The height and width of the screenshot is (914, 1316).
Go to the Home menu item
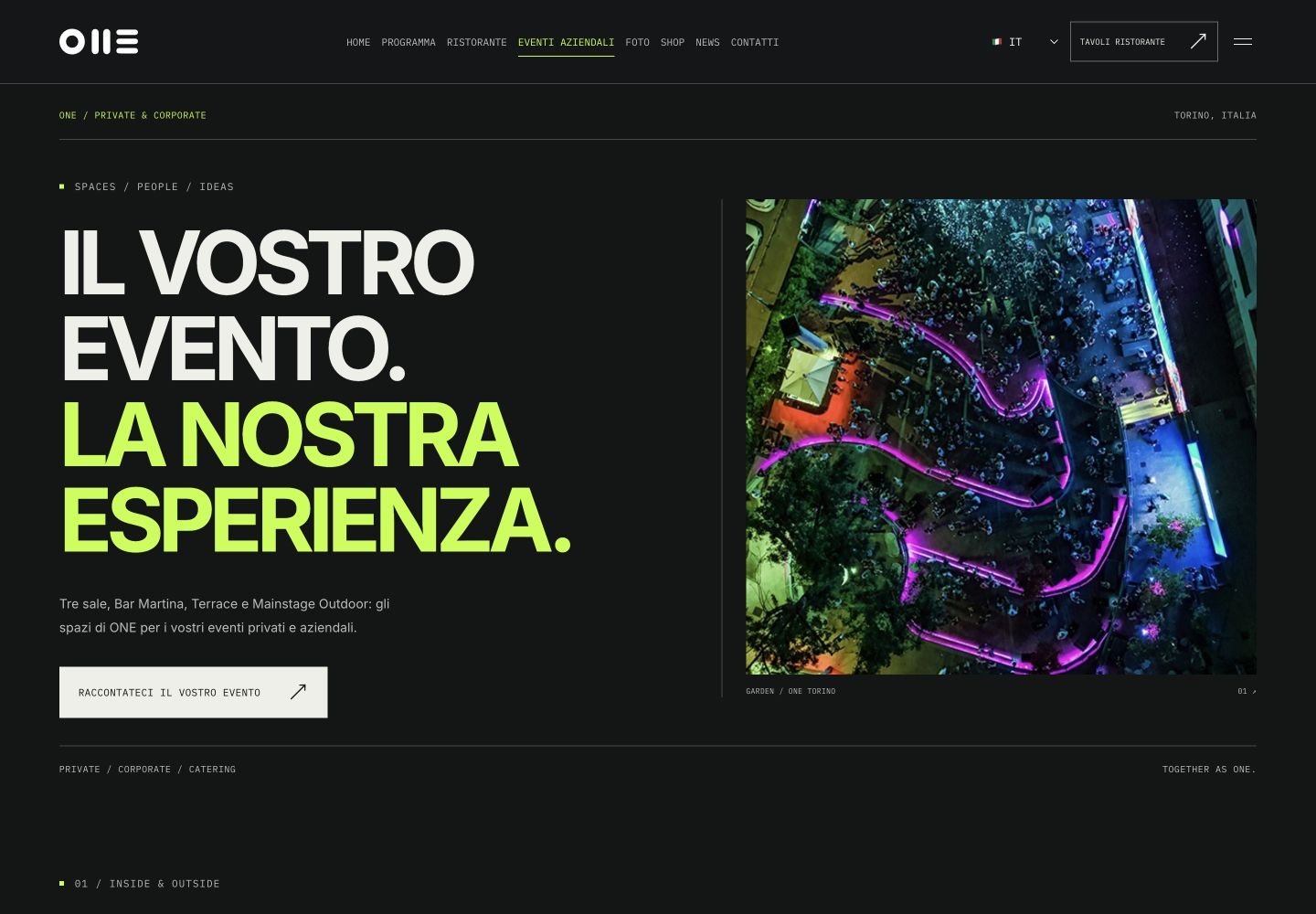coord(358,42)
